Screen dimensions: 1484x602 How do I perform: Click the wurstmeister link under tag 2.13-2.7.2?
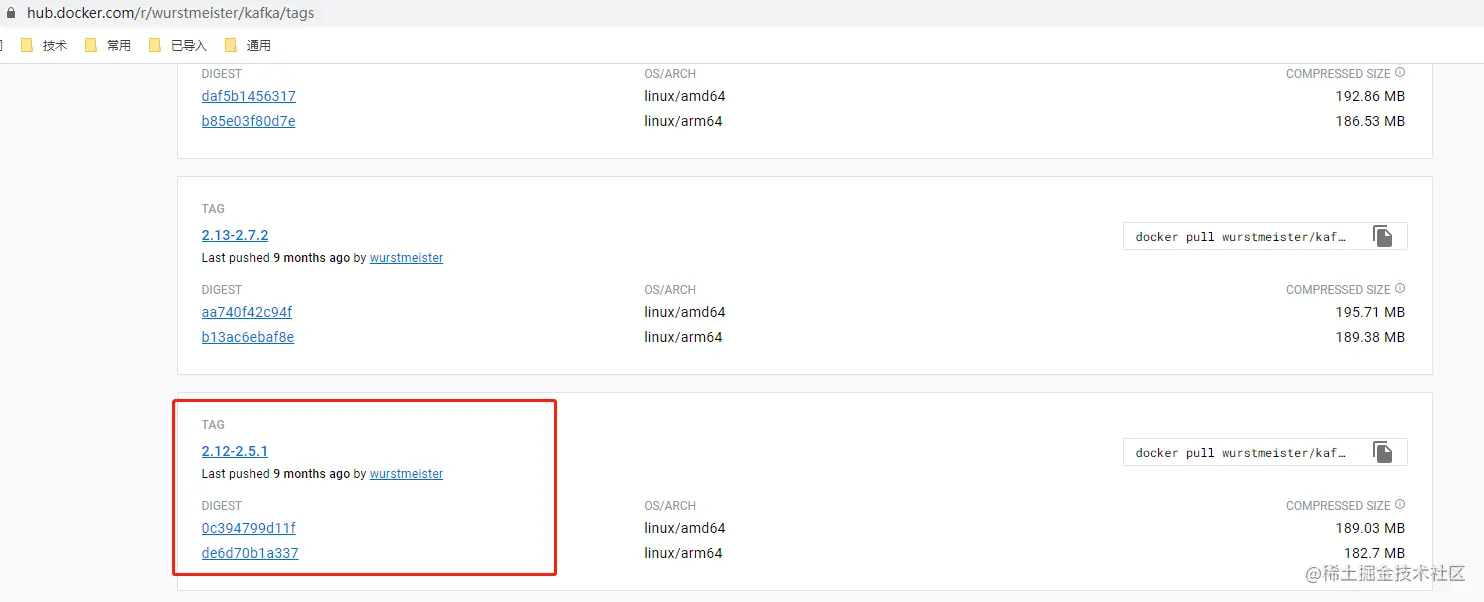[x=406, y=258]
